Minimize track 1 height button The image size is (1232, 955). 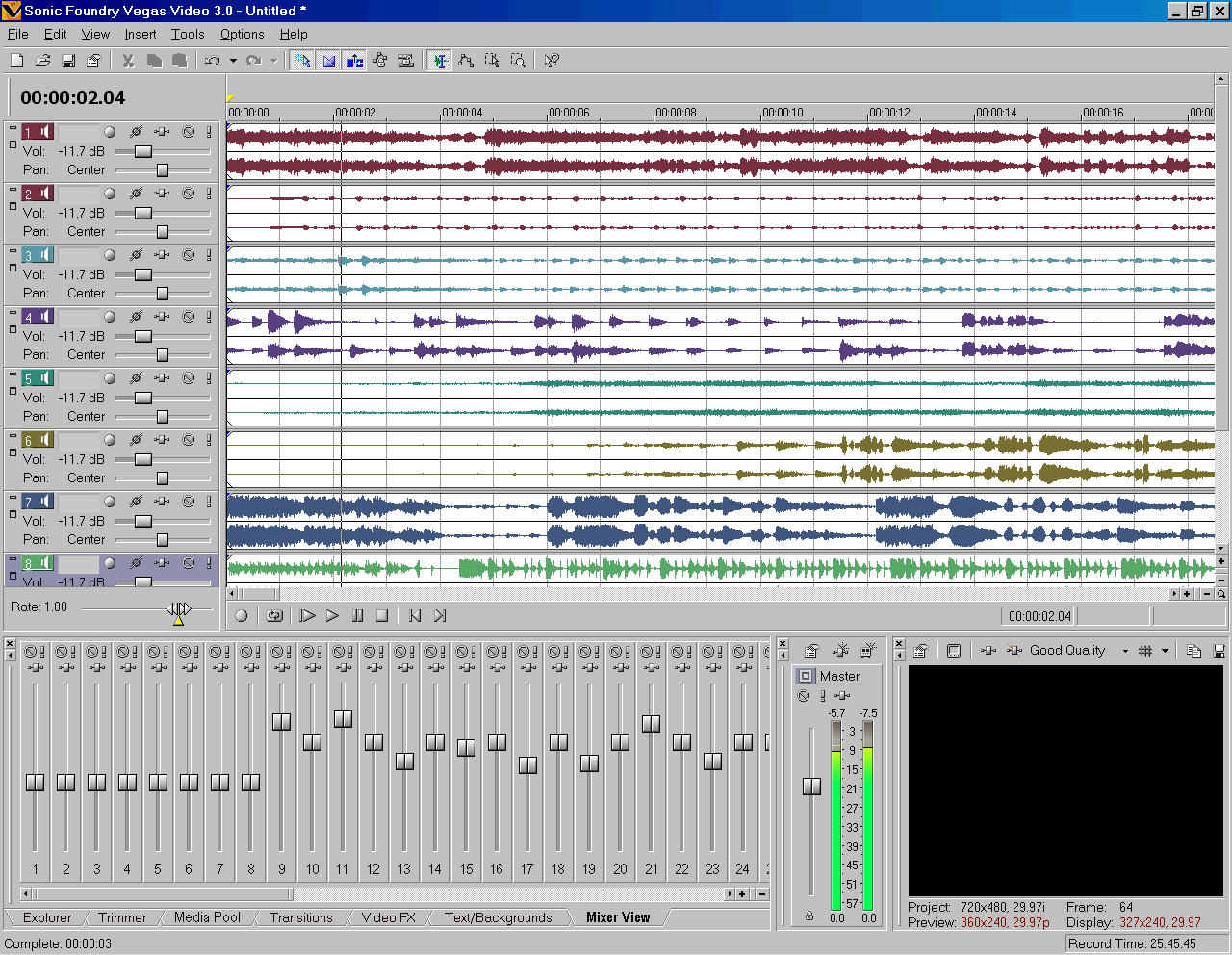13,128
